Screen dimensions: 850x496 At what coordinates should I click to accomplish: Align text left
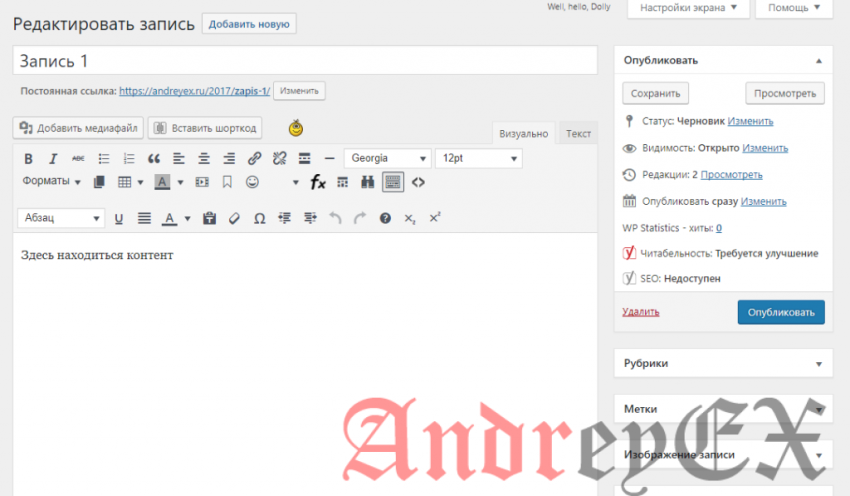pyautogui.click(x=179, y=158)
